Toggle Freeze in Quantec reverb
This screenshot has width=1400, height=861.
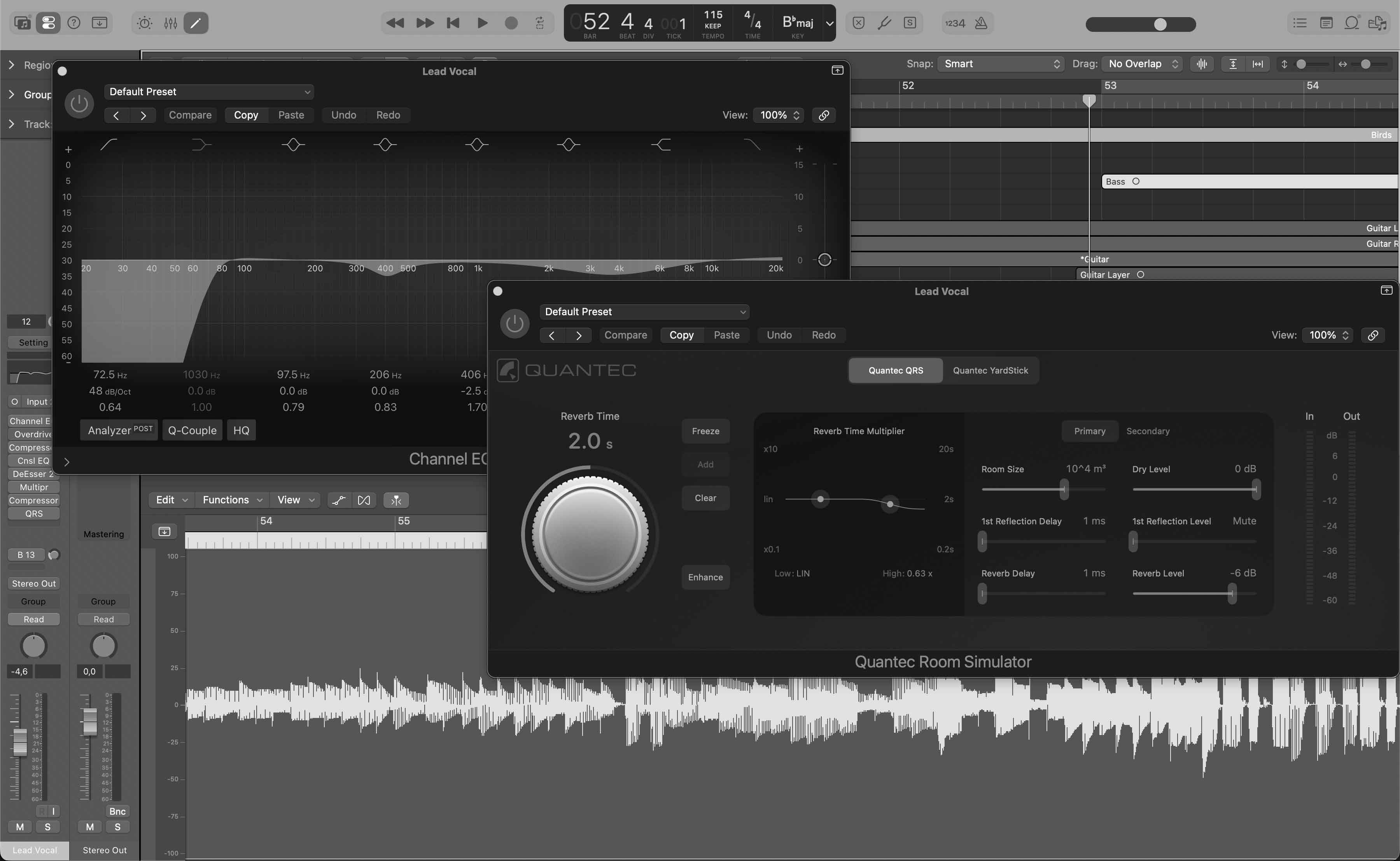tap(706, 431)
